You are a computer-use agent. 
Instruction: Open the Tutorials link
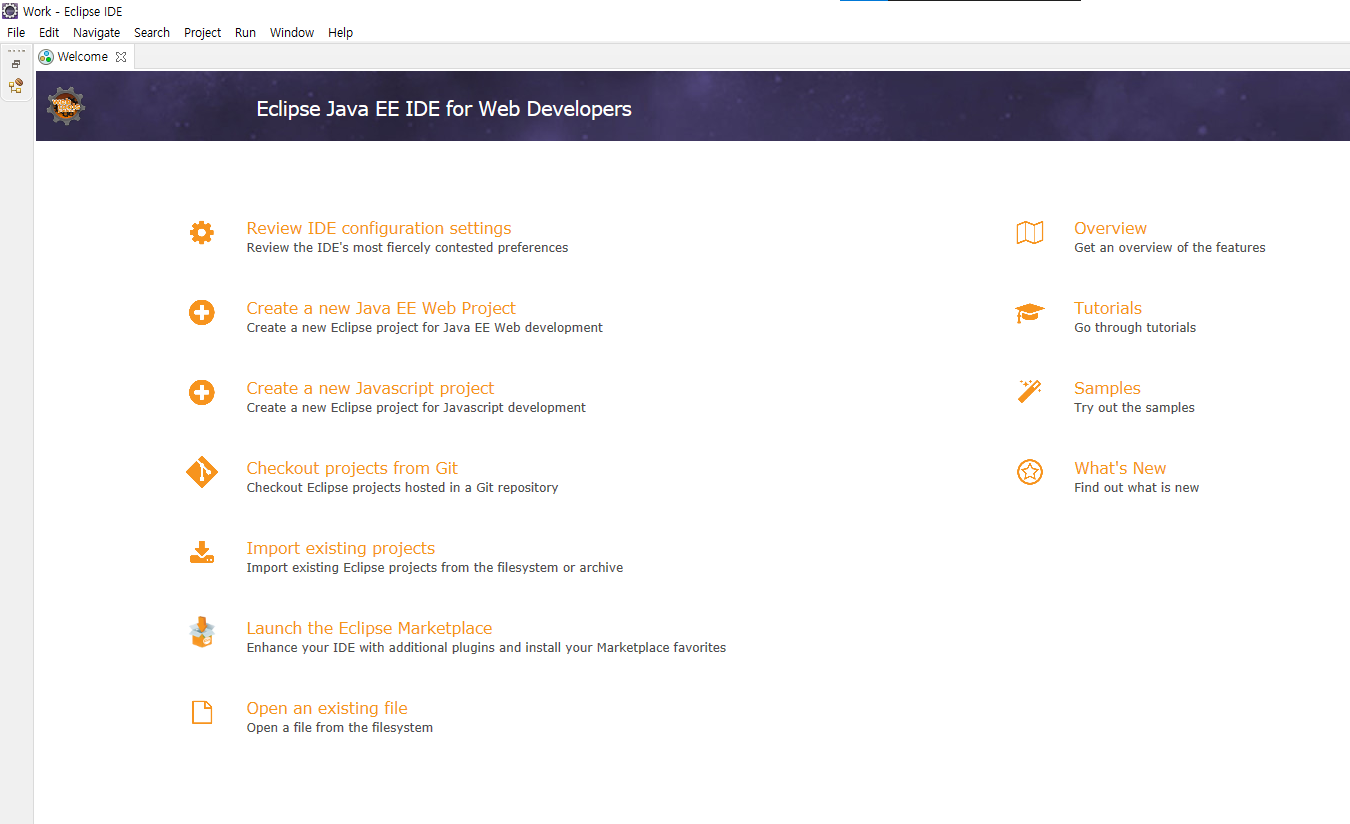1108,308
